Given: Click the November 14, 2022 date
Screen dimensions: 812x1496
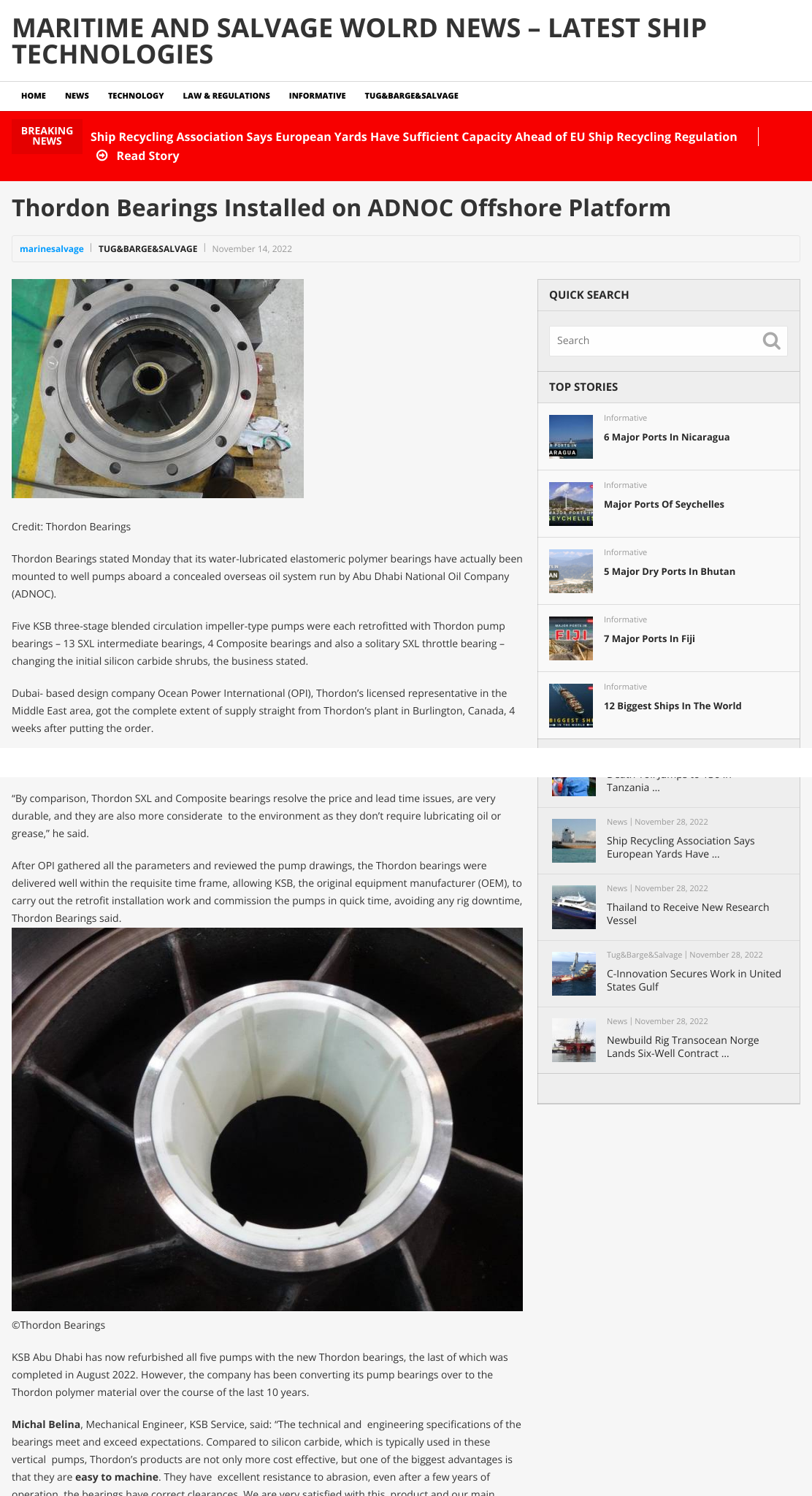Looking at the screenshot, I should coord(252,249).
